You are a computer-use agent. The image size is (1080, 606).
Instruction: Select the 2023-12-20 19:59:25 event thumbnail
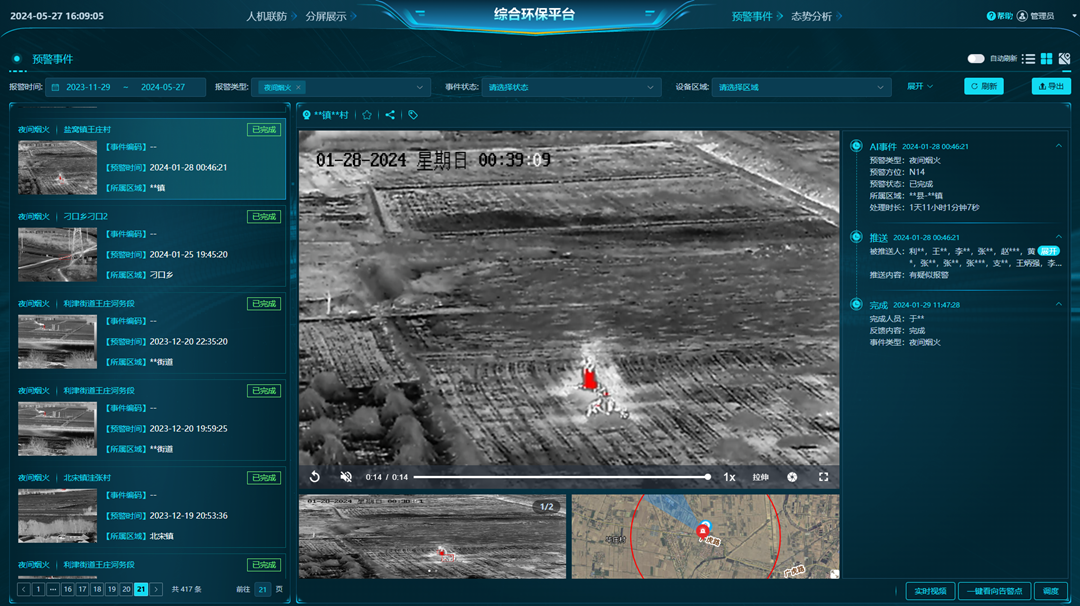point(57,428)
